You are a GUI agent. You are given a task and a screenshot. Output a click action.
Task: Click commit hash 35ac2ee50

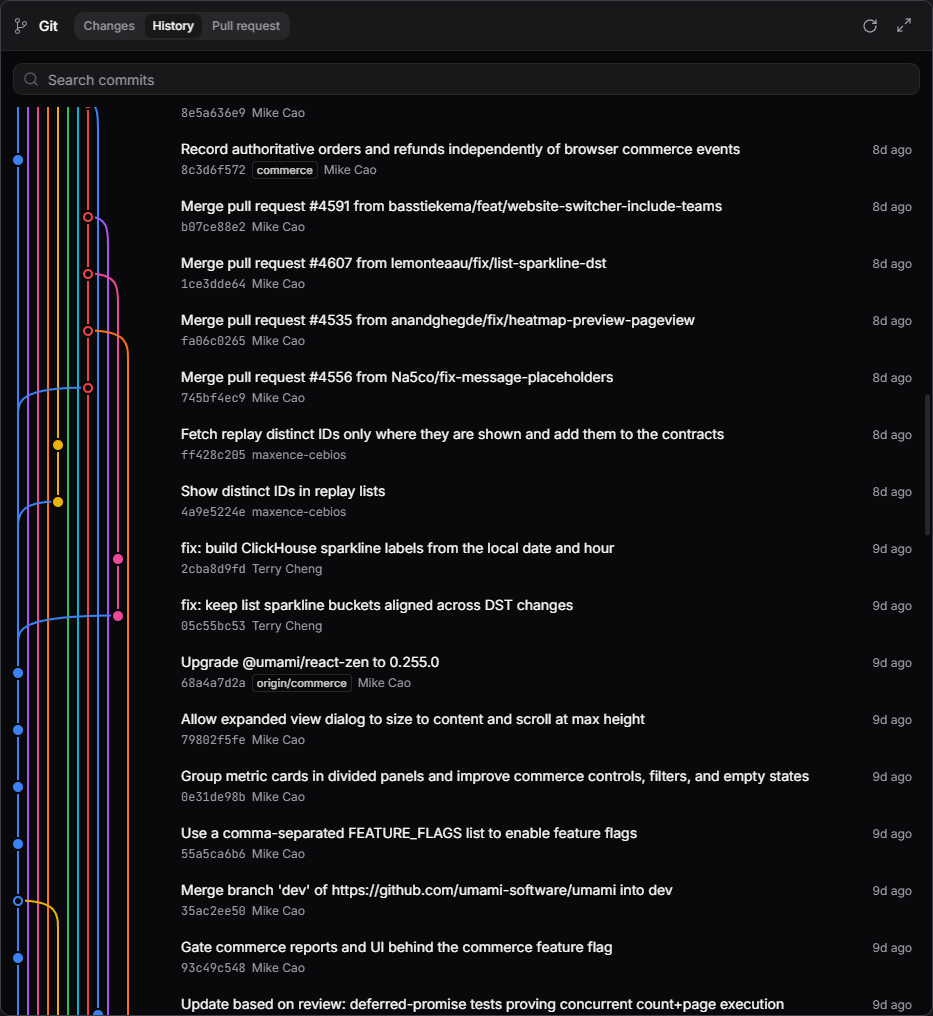(x=213, y=911)
